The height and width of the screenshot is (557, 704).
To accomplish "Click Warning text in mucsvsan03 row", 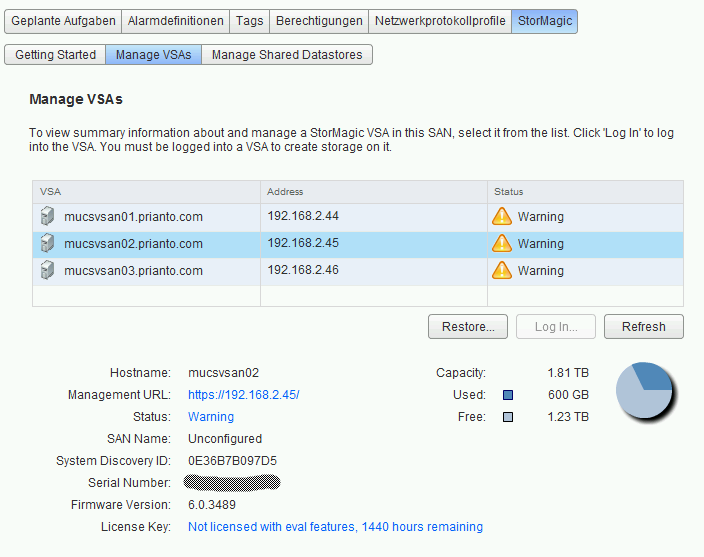I will pos(541,271).
